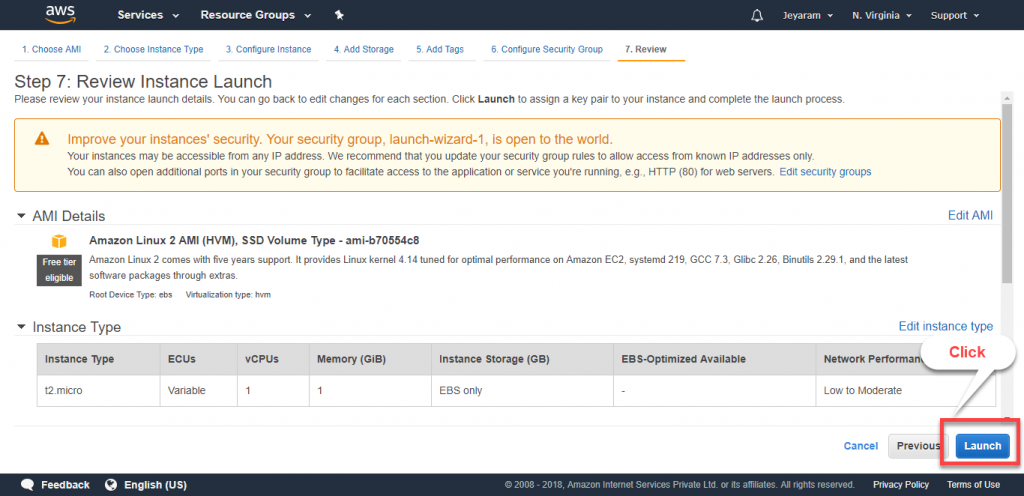Open the Jeyaram account dropdown
Image resolution: width=1024 pixels, height=496 pixels.
point(808,16)
